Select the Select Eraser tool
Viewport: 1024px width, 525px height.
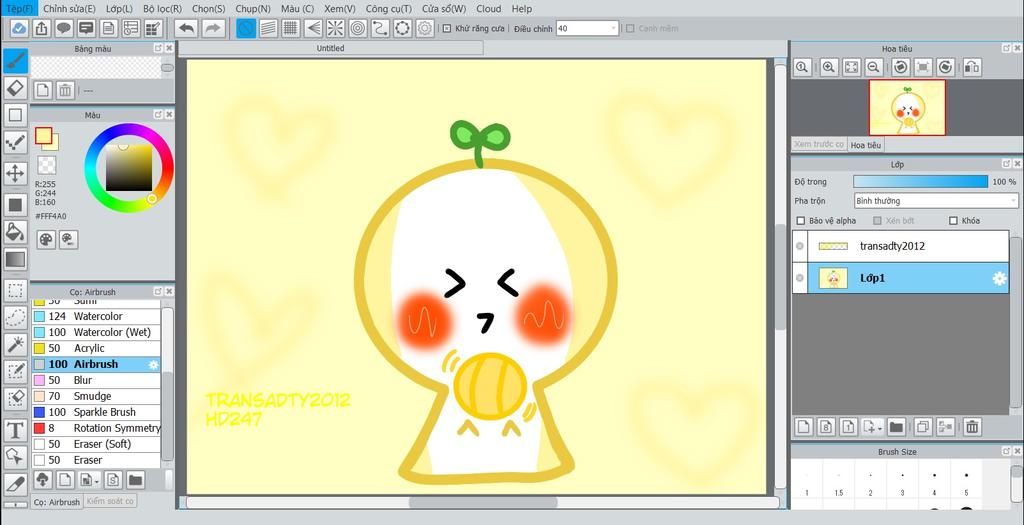[x=16, y=398]
